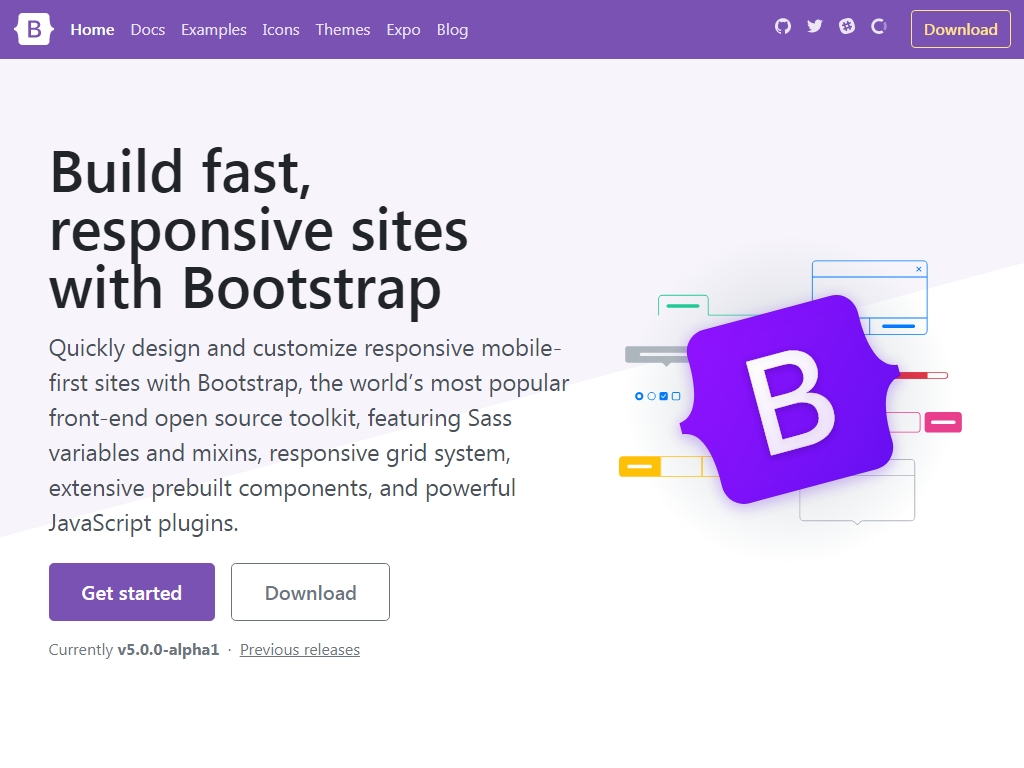This screenshot has width=1024, height=768.
Task: Click the purple Get started button
Action: (132, 592)
